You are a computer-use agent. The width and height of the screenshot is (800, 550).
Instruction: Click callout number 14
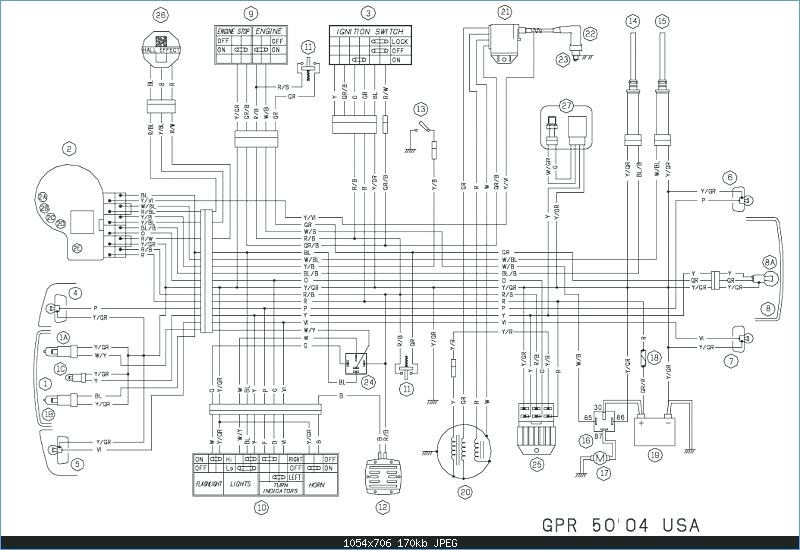633,21
